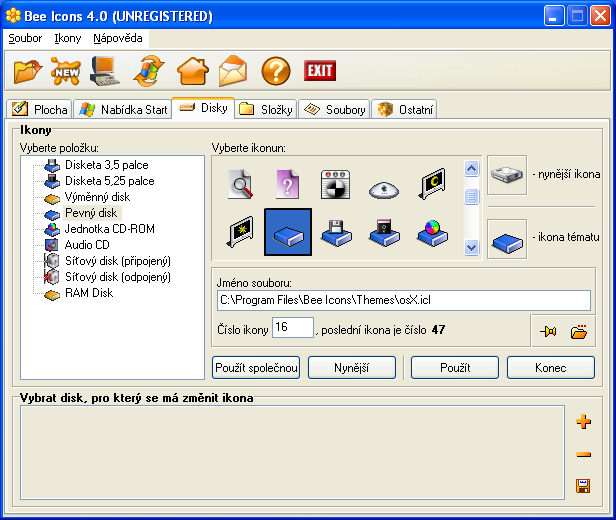Screen dimensions: 616x520
Task: Select the highlighted blue hard drive icon
Action: click(288, 232)
